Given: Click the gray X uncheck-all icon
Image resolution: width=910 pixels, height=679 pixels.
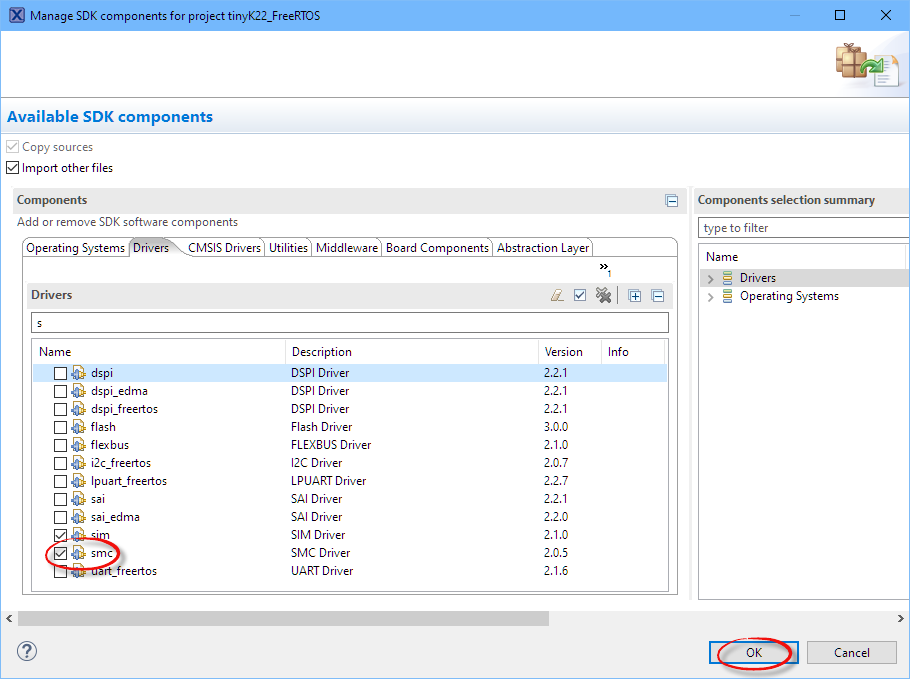Looking at the screenshot, I should click(603, 296).
